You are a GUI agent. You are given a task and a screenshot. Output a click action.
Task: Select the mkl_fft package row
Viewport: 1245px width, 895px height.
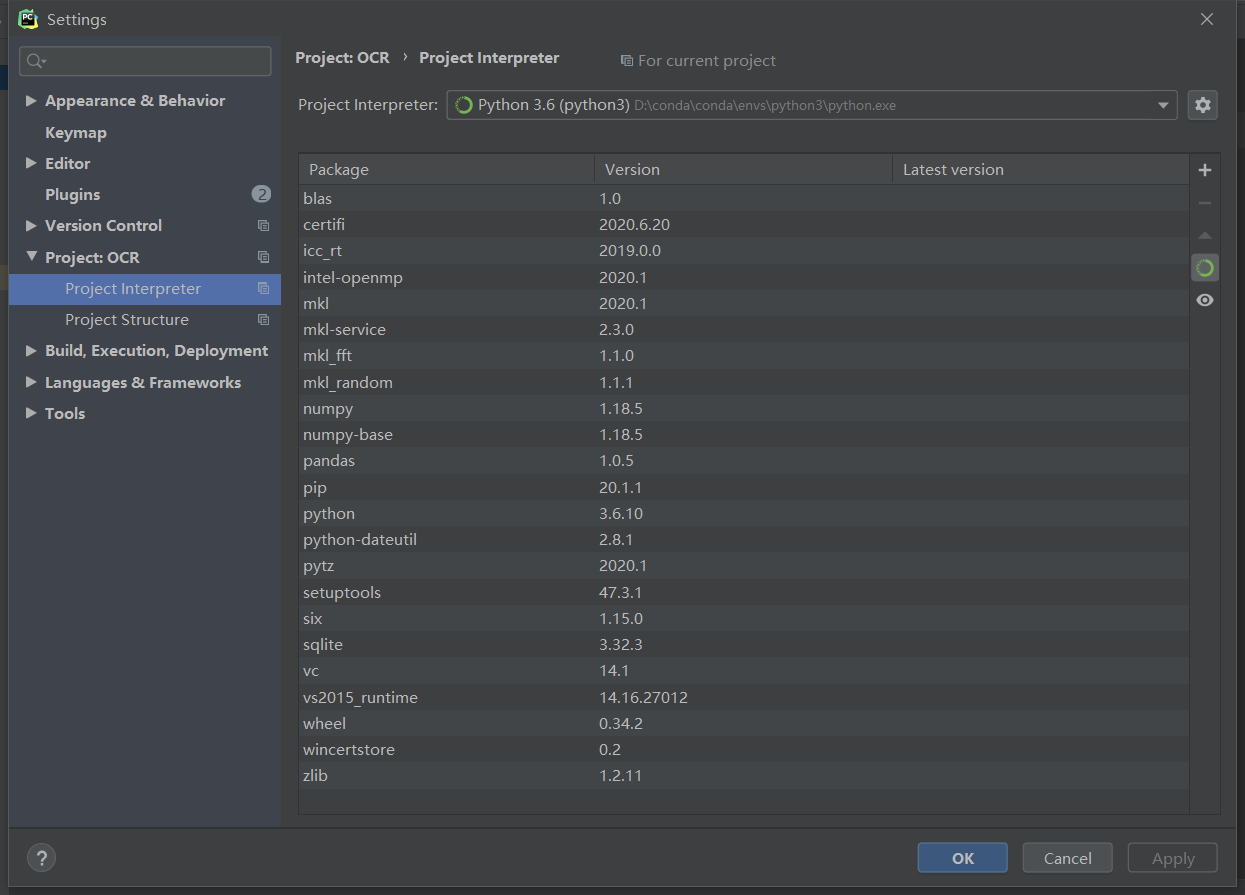(x=744, y=355)
